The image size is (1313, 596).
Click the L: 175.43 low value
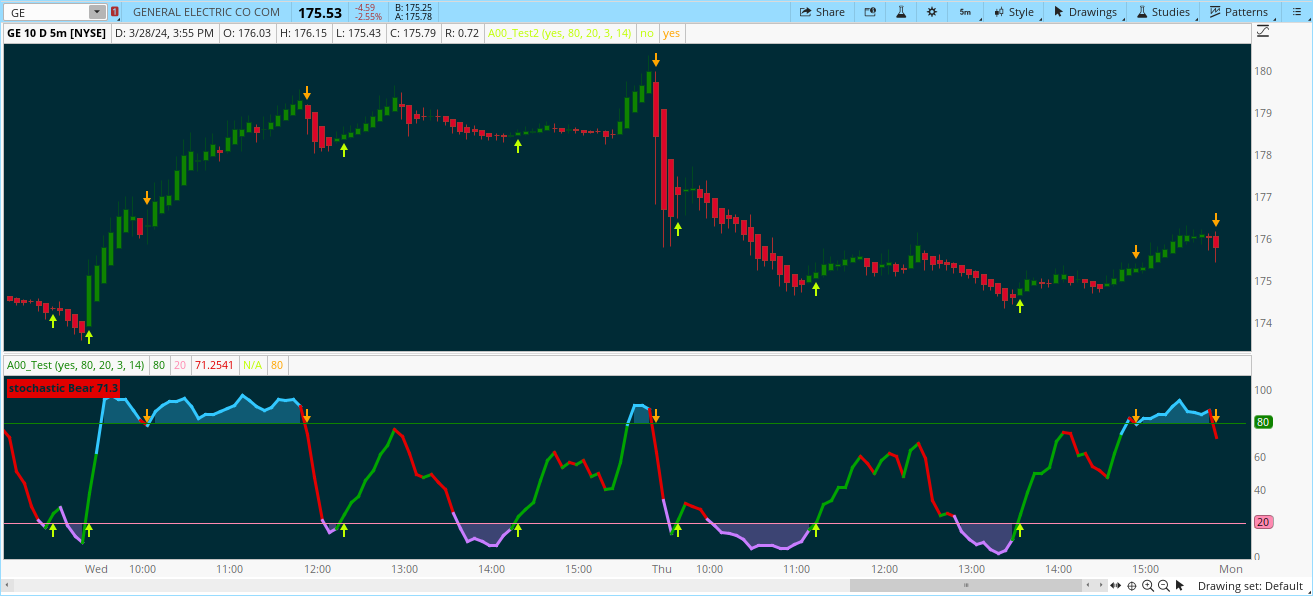[x=358, y=33]
